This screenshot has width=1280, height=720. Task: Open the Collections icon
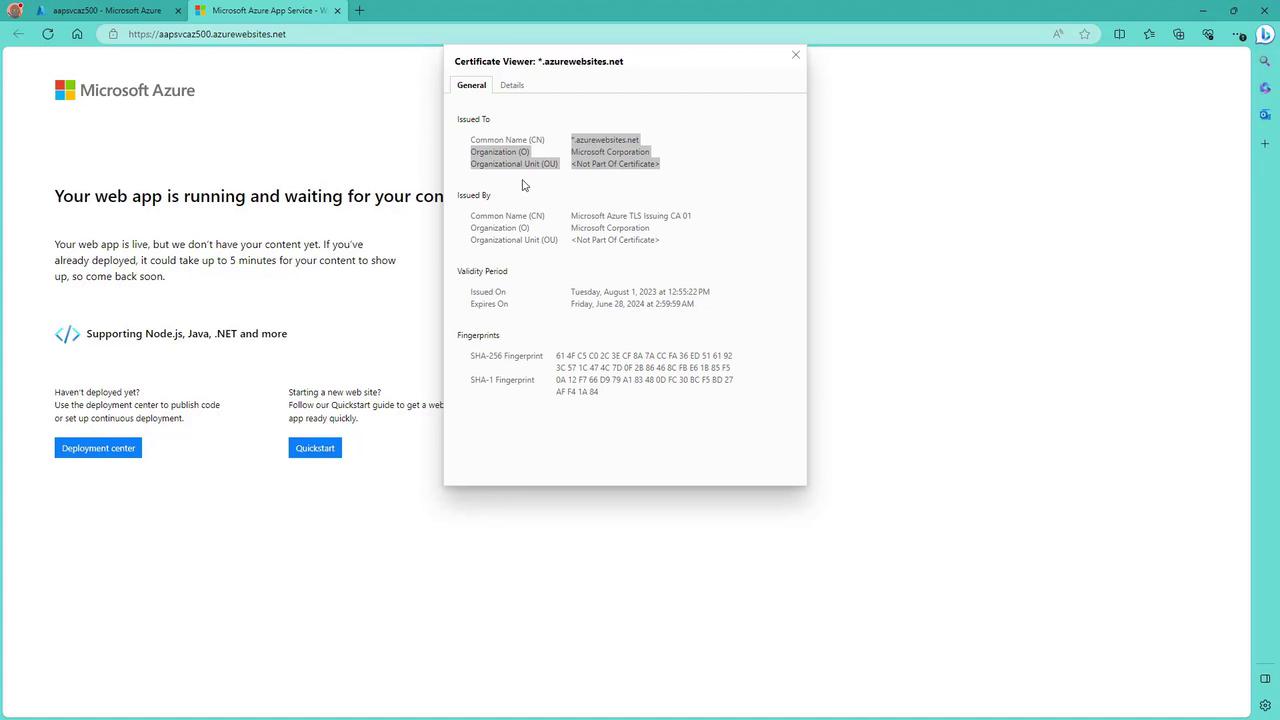coord(1179,34)
